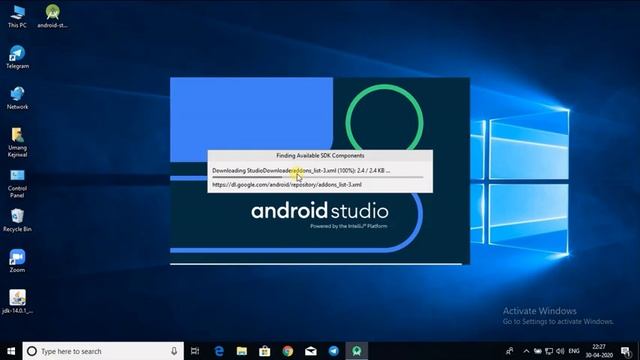The image size is (640, 360).
Task: Click the Type here to search box
Action: [x=103, y=351]
